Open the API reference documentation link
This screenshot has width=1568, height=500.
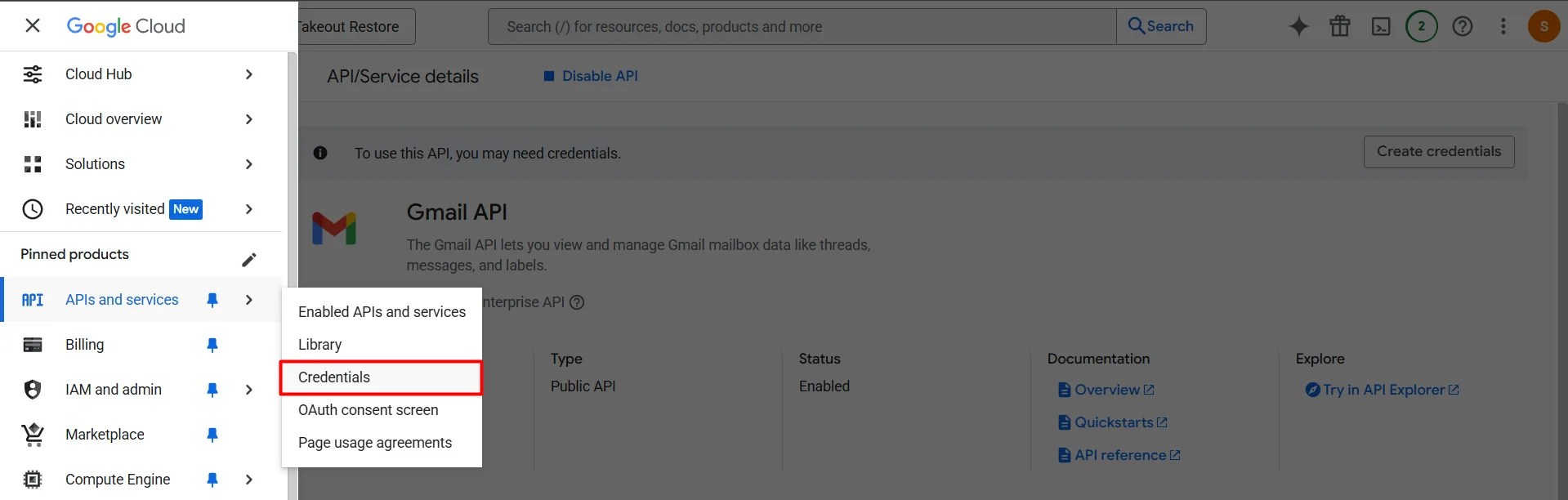tap(1119, 455)
